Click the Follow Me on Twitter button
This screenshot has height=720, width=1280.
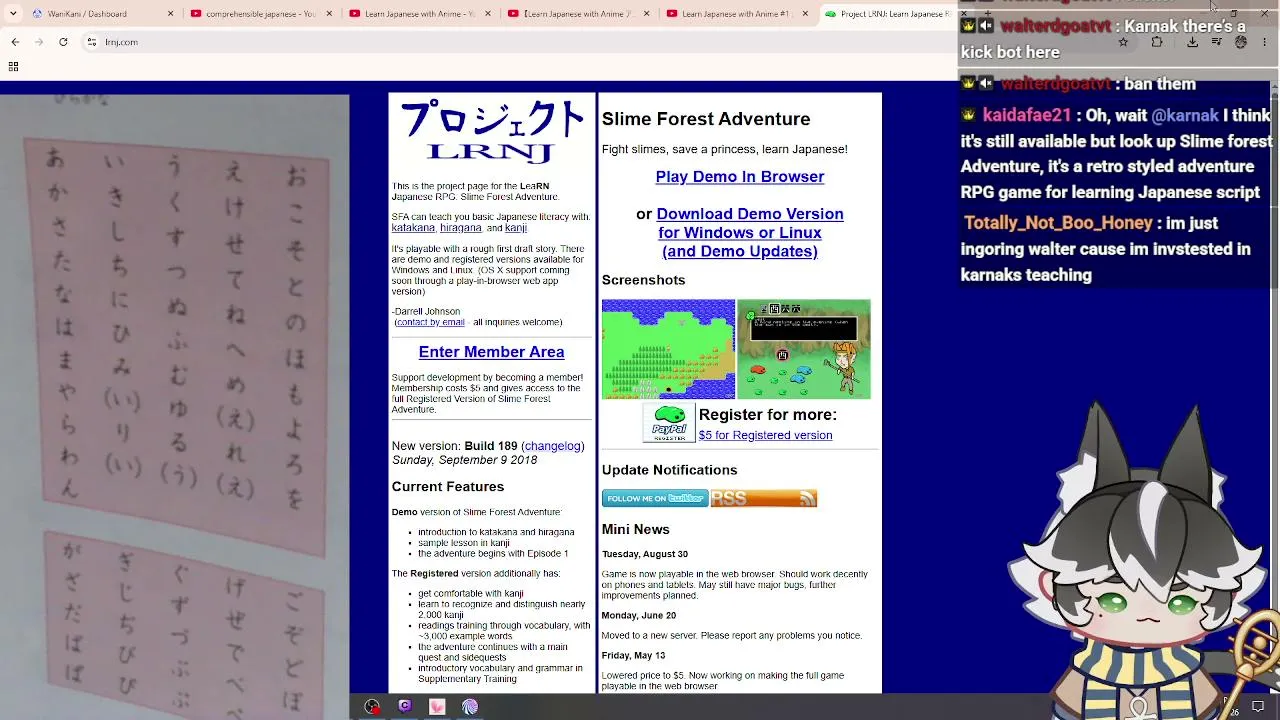pyautogui.click(x=655, y=498)
